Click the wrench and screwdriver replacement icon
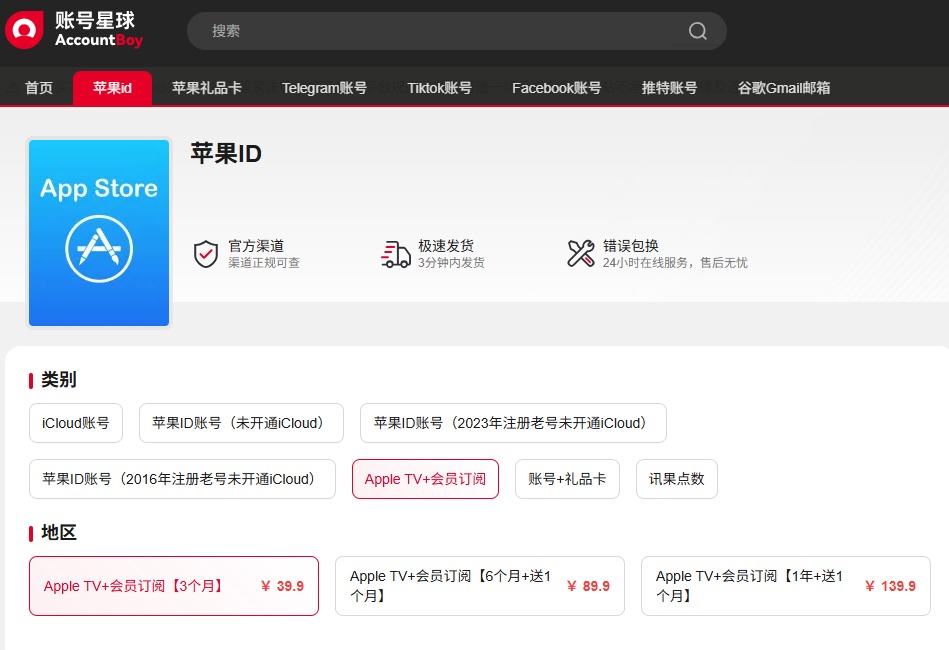 point(580,254)
